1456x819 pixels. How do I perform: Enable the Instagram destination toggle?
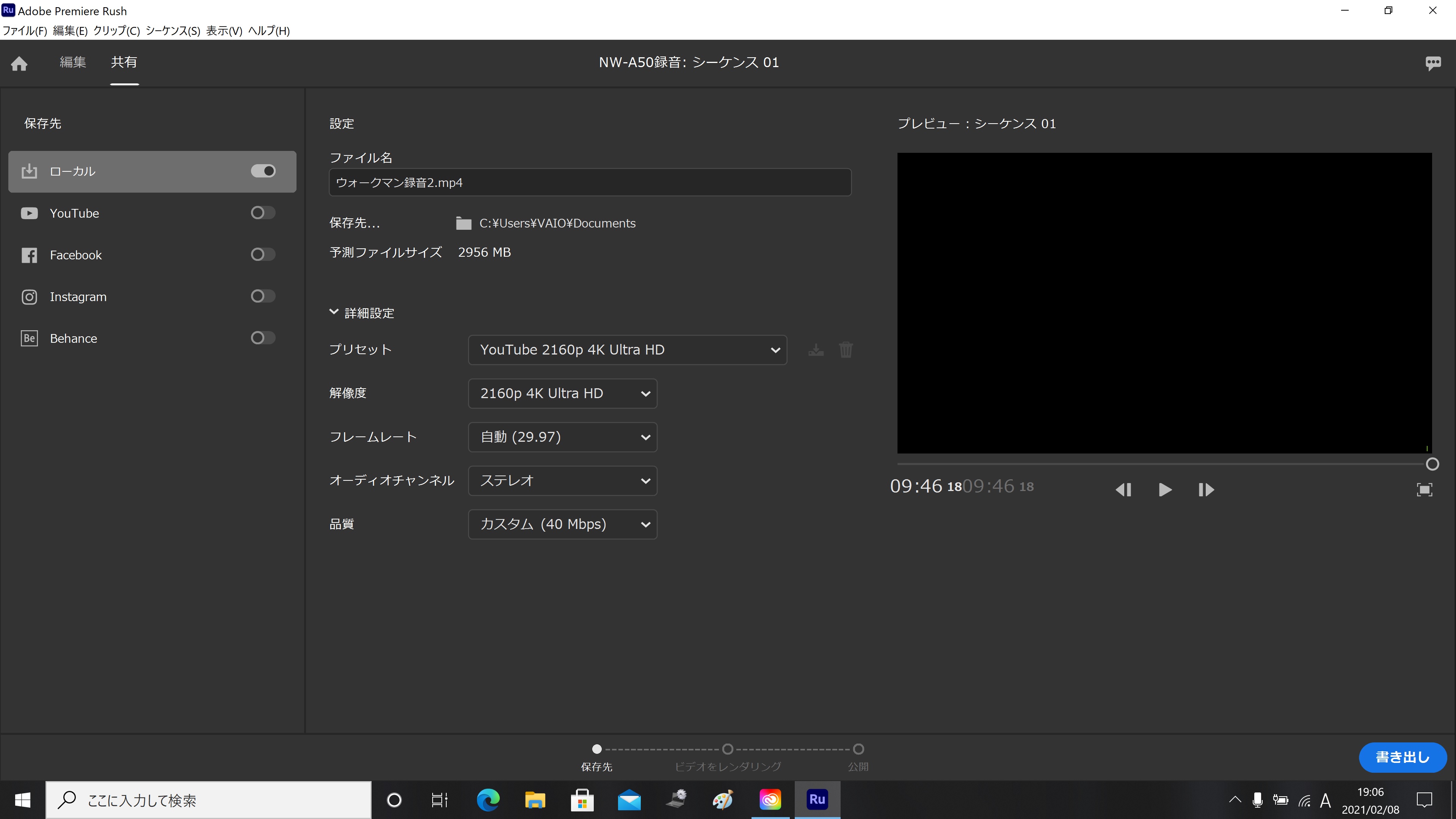263,297
